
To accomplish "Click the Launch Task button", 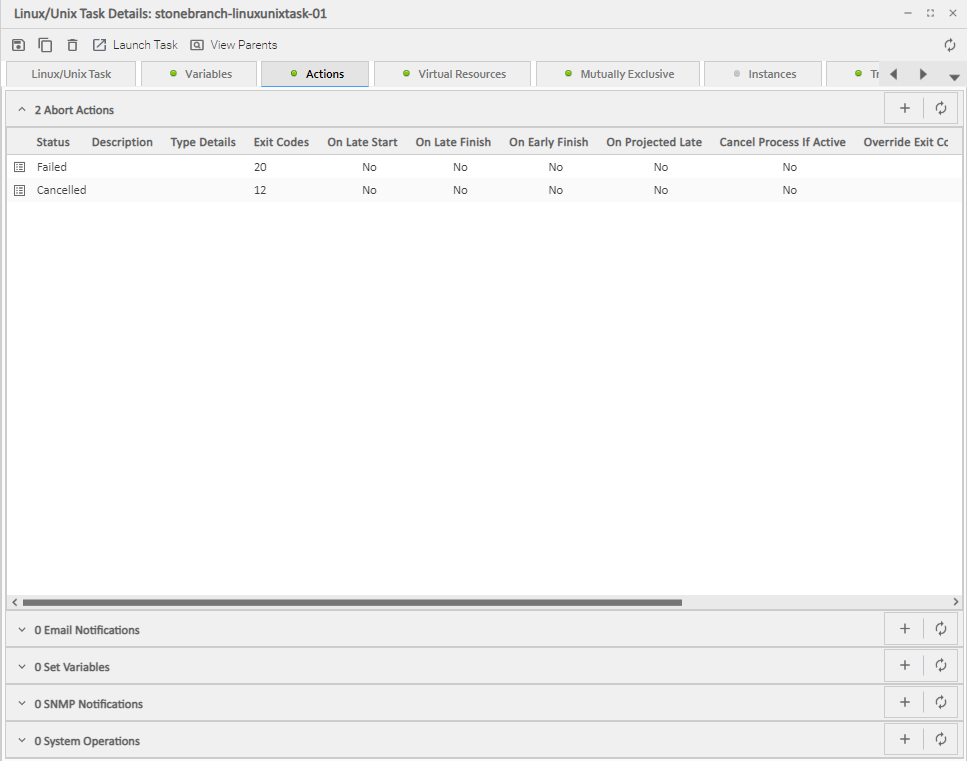I will (135, 45).
